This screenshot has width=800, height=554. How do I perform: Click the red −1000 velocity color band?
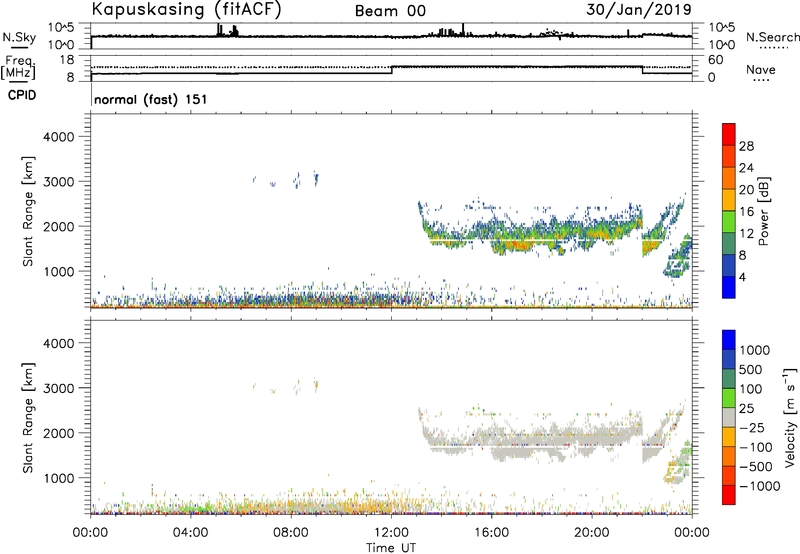pyautogui.click(x=729, y=495)
